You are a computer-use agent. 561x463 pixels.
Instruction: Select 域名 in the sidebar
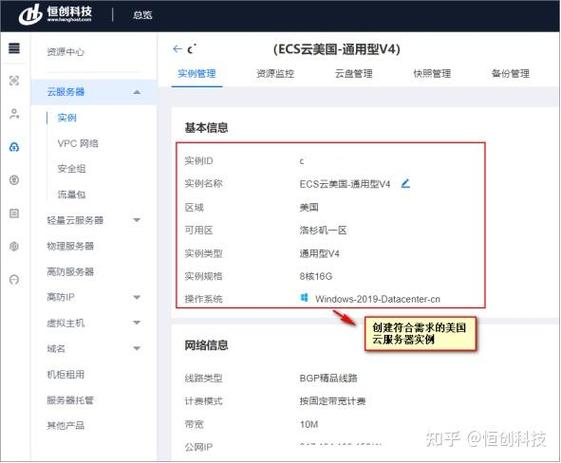click(x=56, y=349)
